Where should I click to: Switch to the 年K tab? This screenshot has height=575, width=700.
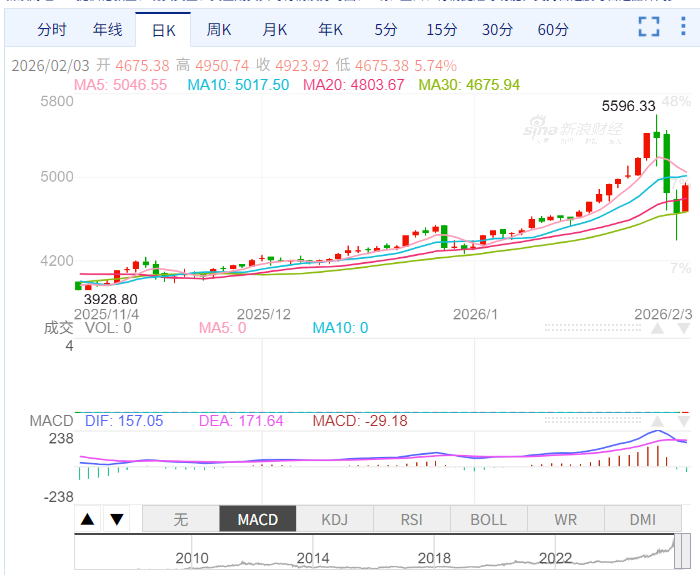(x=330, y=30)
